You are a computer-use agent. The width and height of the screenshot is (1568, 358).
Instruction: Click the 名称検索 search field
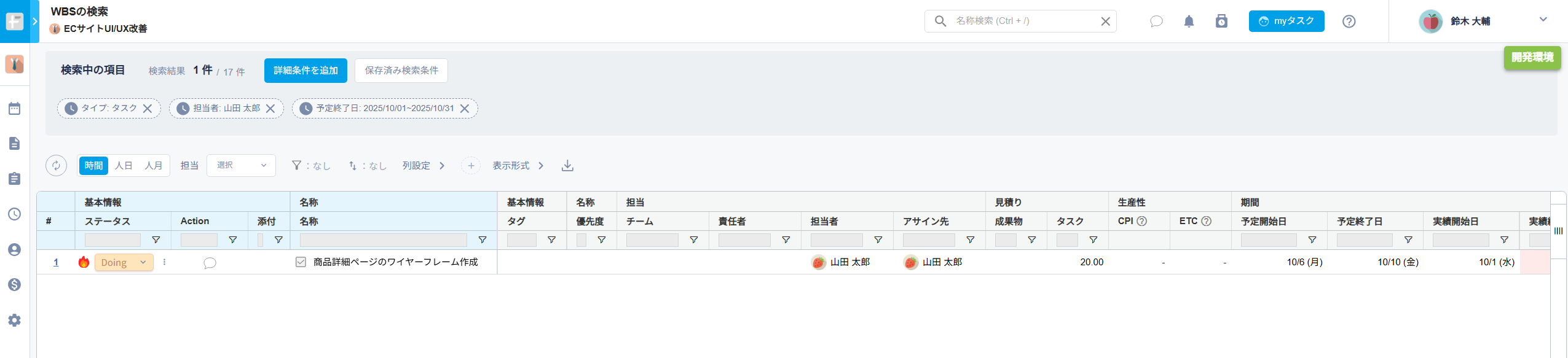pyautogui.click(x=1020, y=21)
